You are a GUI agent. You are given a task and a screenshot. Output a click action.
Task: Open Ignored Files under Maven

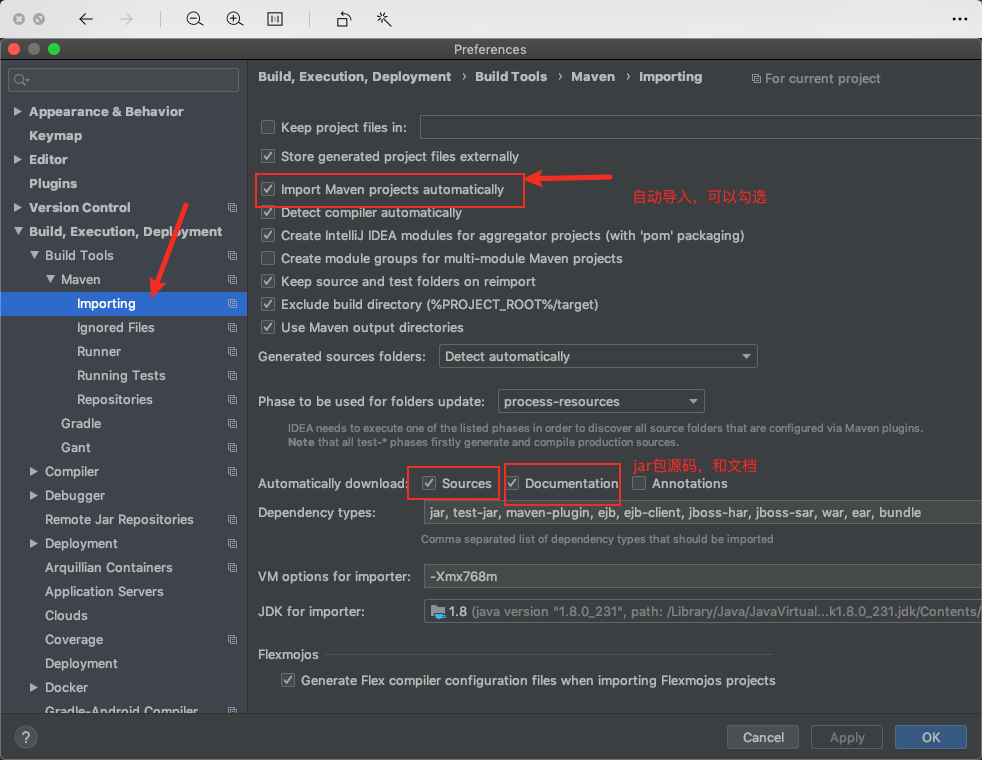(115, 327)
